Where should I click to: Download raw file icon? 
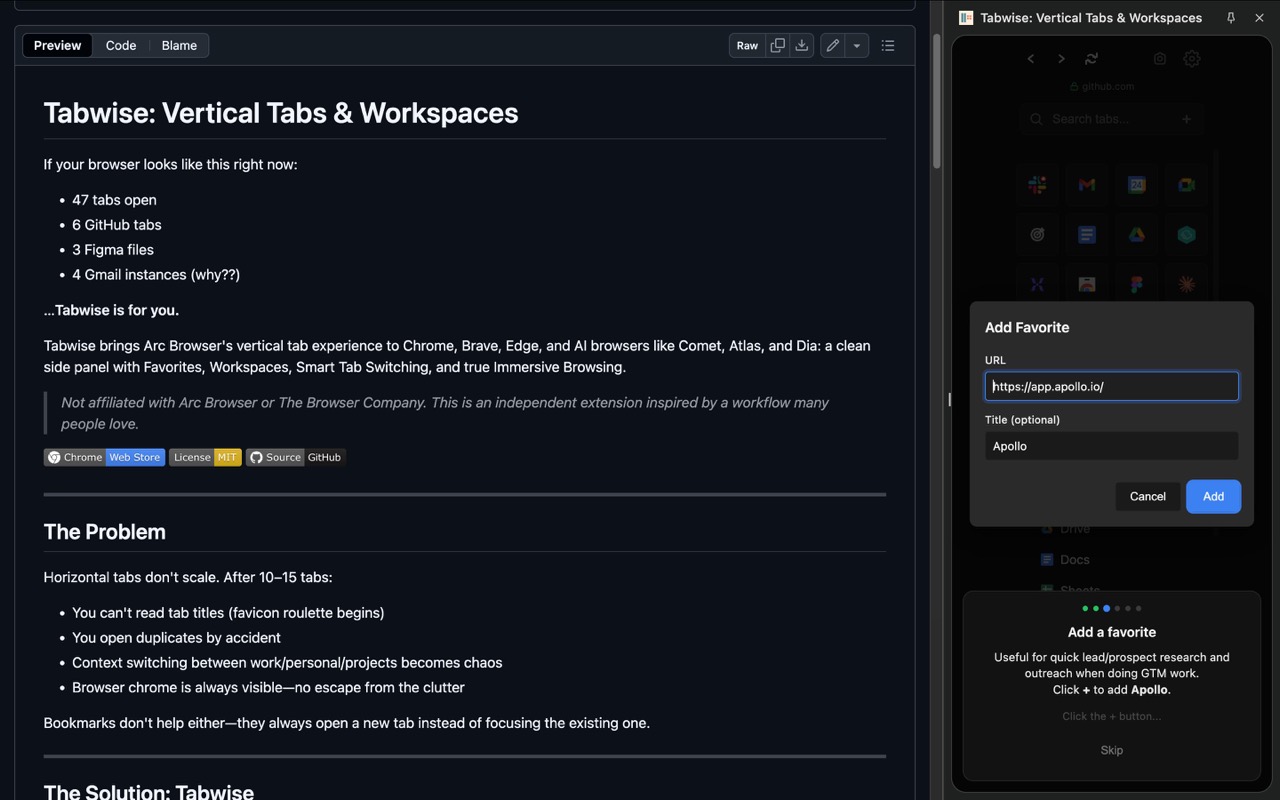point(802,45)
